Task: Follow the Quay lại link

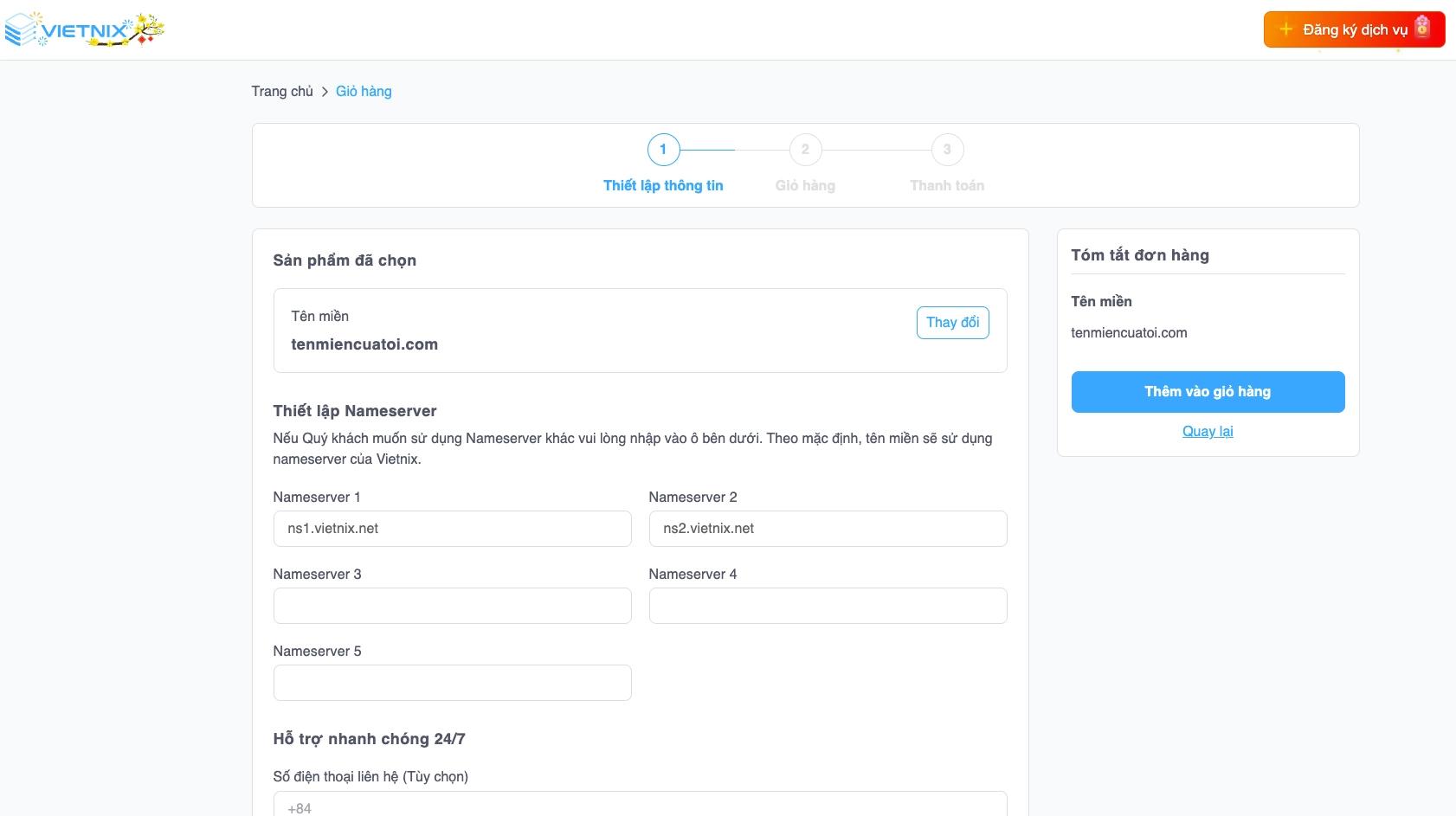Action: [x=1208, y=432]
